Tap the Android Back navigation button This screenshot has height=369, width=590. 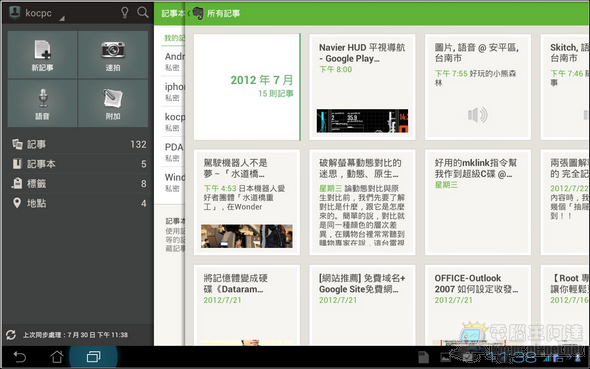(20, 357)
